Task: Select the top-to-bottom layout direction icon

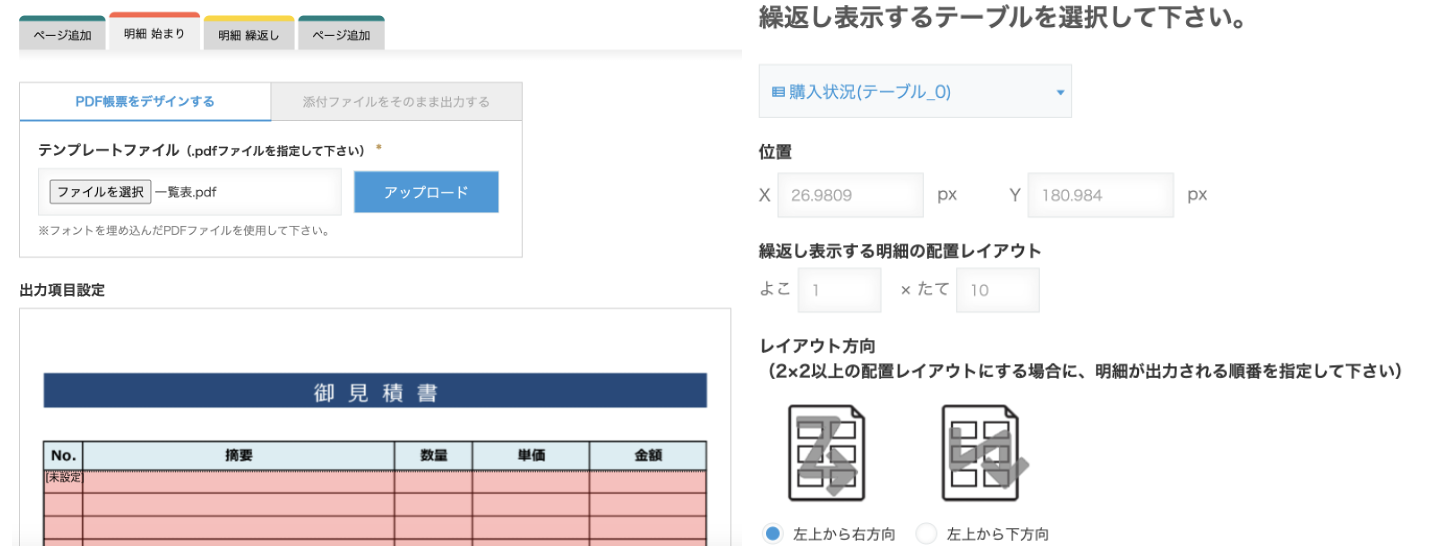Action: [983, 452]
